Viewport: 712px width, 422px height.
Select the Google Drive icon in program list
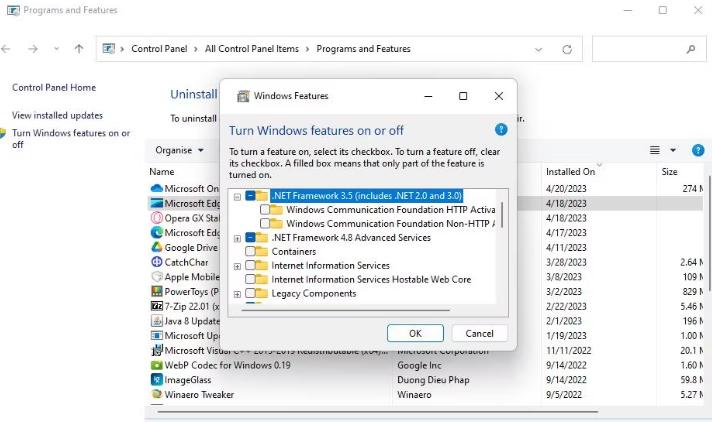(x=157, y=247)
